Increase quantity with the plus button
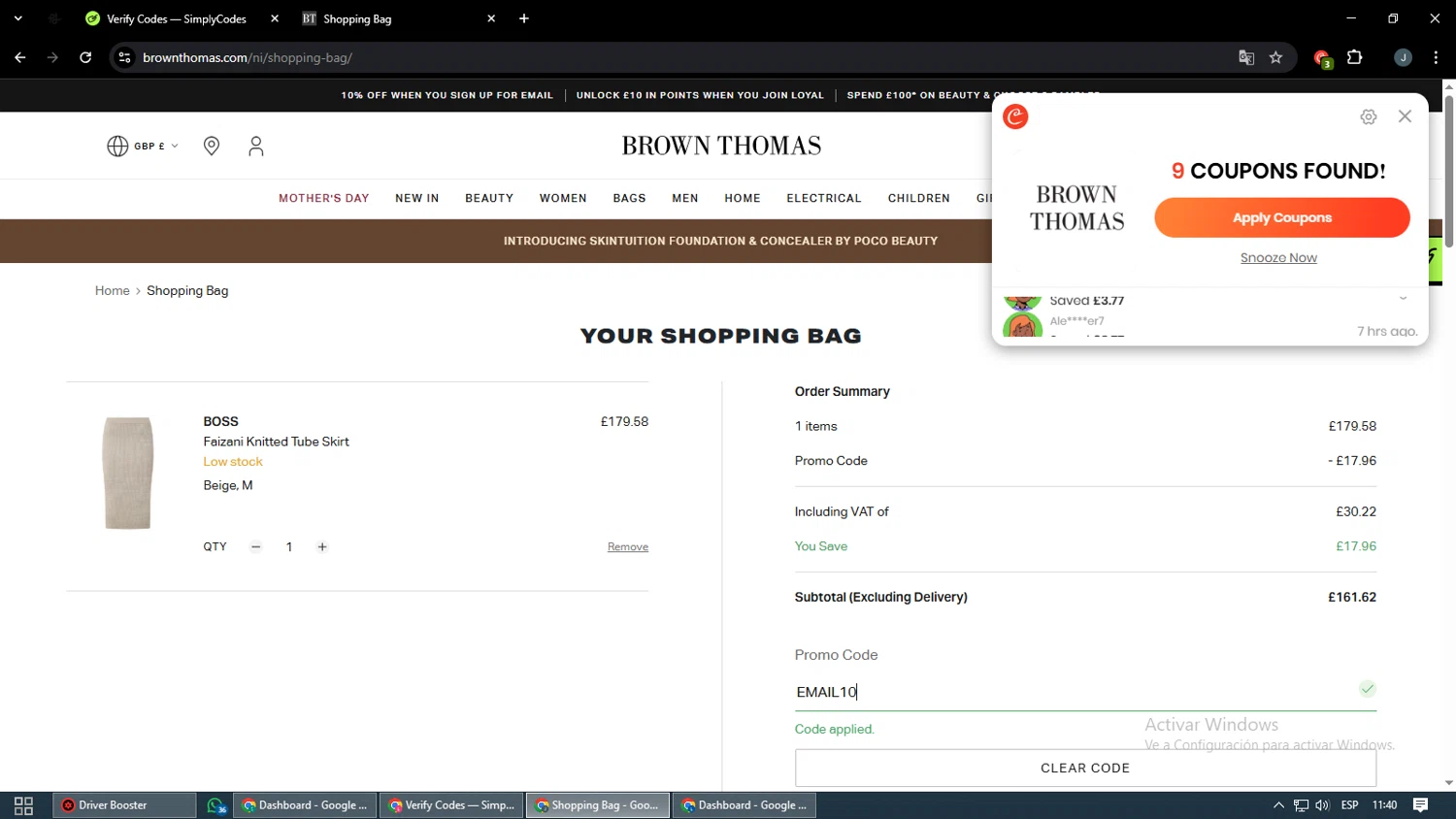The image size is (1456, 819). pyautogui.click(x=322, y=547)
